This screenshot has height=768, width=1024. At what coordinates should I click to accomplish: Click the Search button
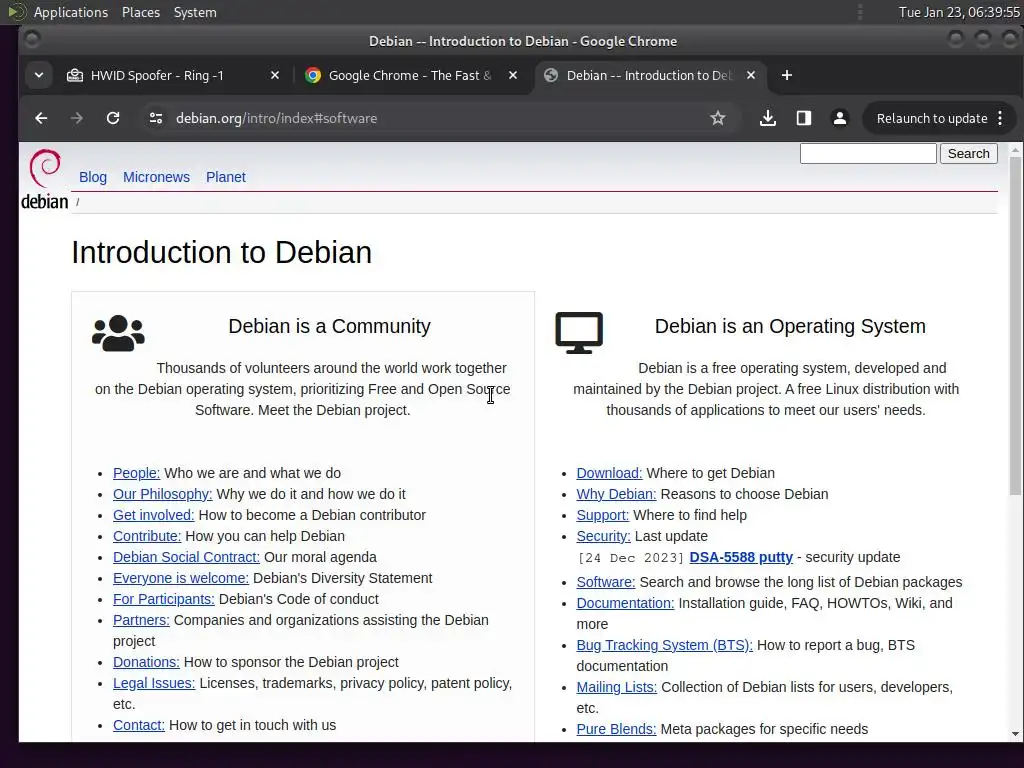pyautogui.click(x=968, y=153)
